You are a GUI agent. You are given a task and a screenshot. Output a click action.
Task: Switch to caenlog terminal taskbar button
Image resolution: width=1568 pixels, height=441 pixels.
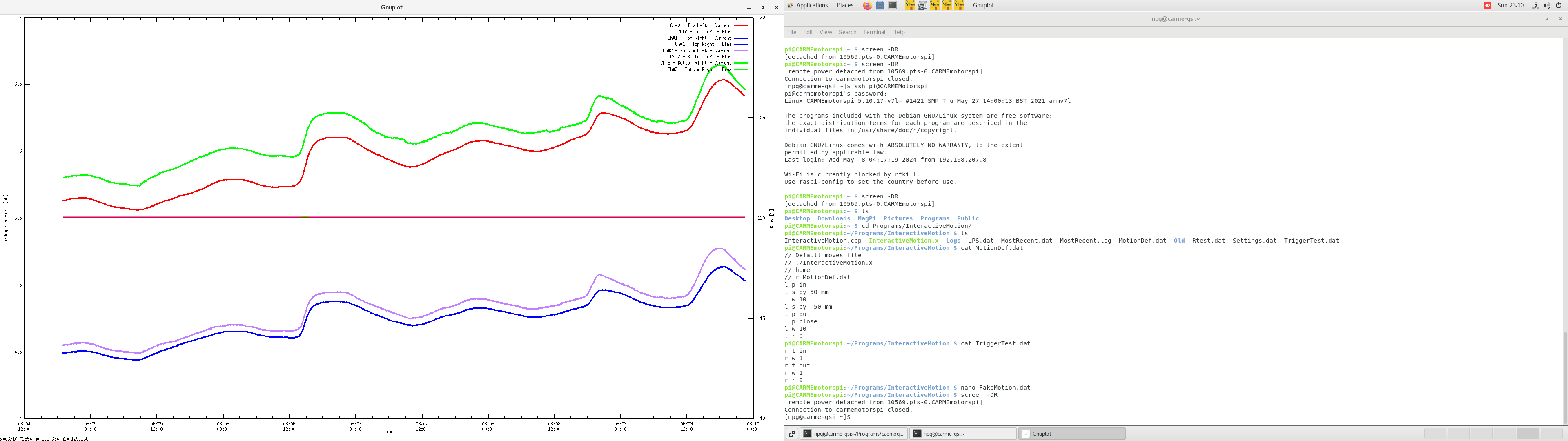point(853,434)
